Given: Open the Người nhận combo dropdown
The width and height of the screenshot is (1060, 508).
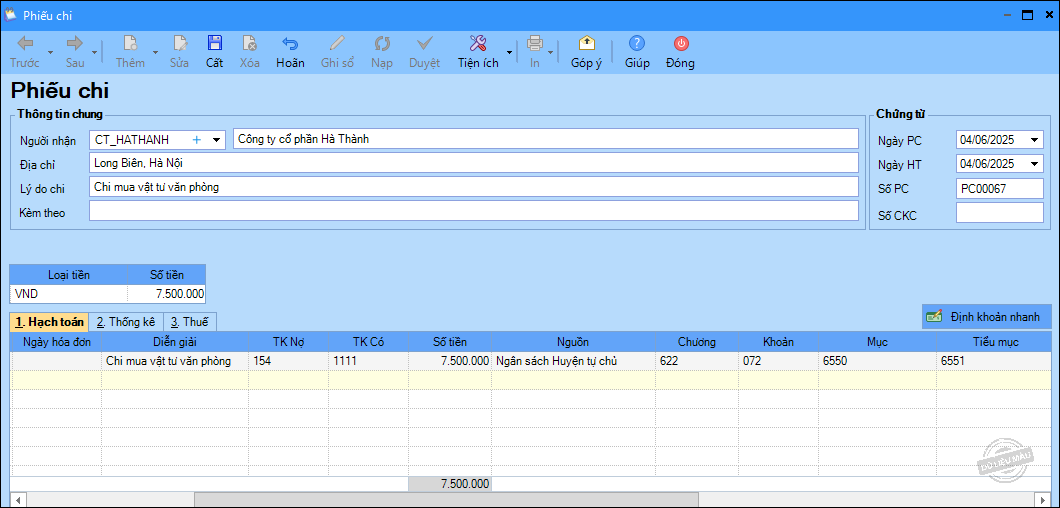Looking at the screenshot, I should [x=216, y=139].
